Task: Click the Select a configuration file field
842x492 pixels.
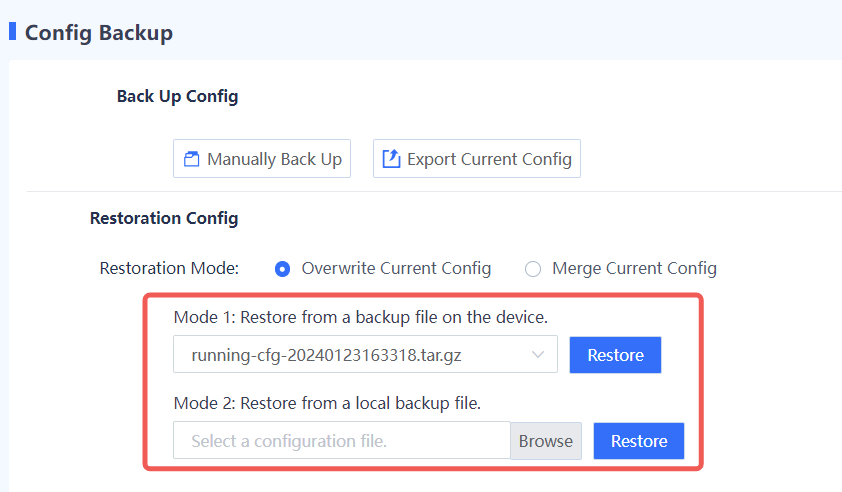Action: (x=341, y=441)
